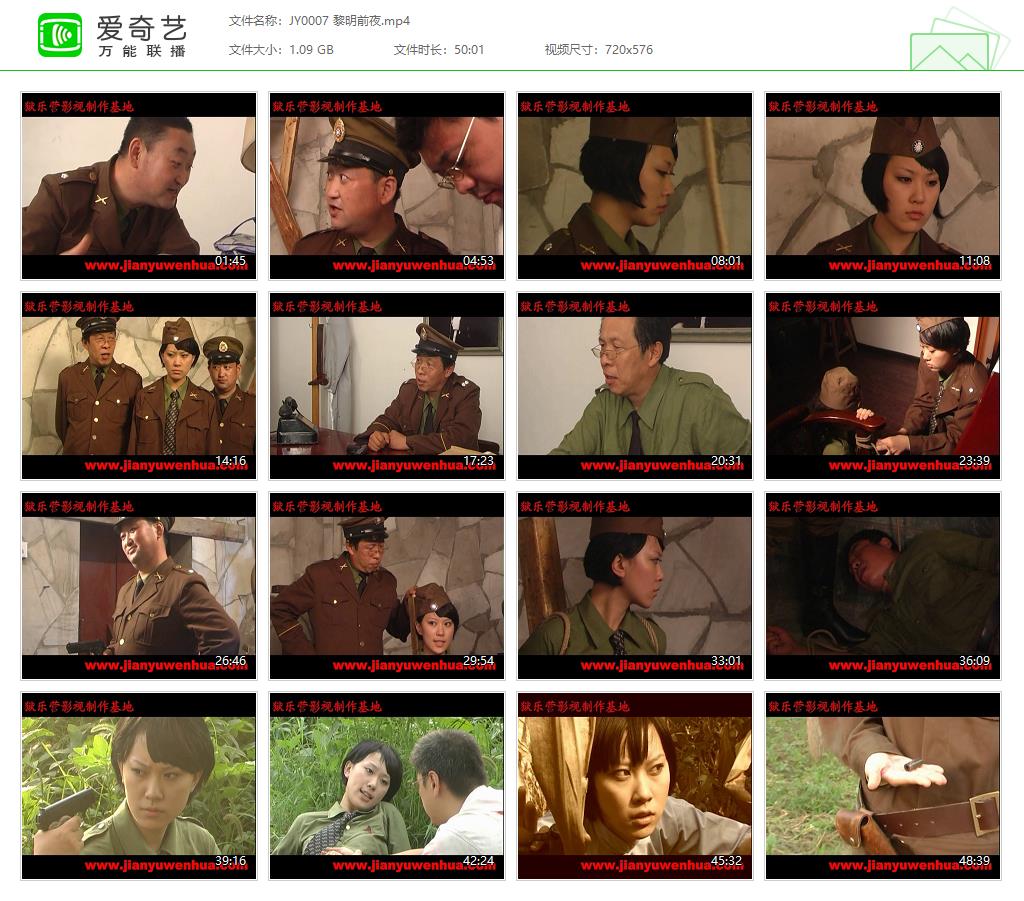
Task: Click the thumbnail at timestamp 23:39
Action: [x=883, y=386]
